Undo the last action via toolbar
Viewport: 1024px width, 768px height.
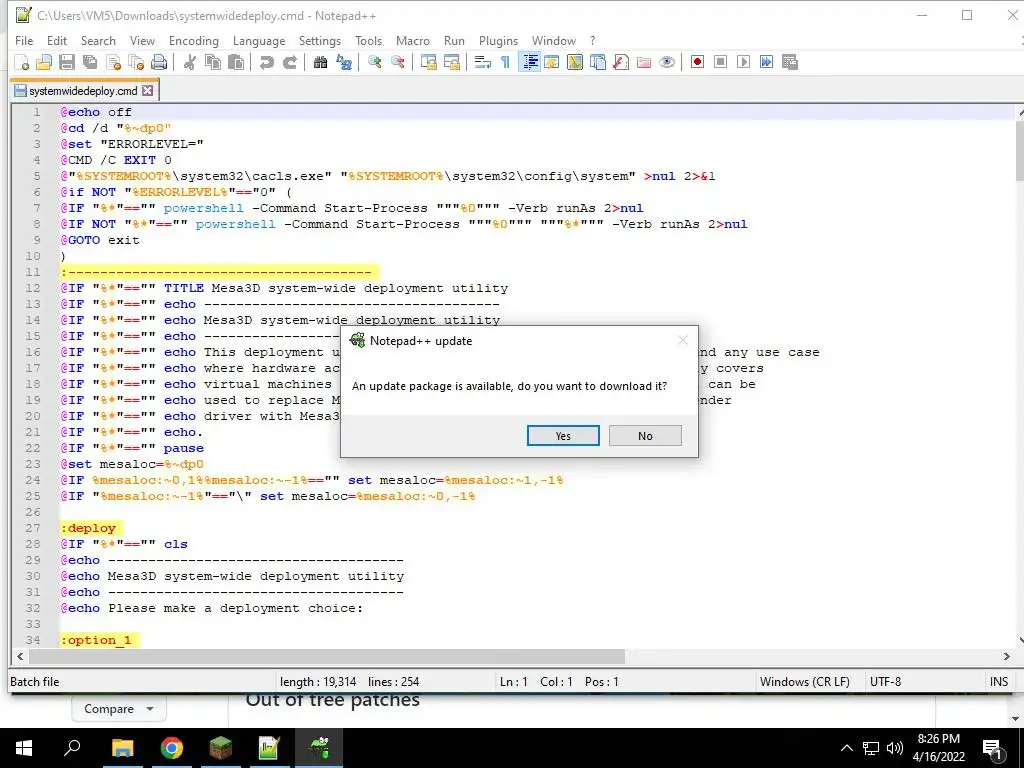(266, 62)
